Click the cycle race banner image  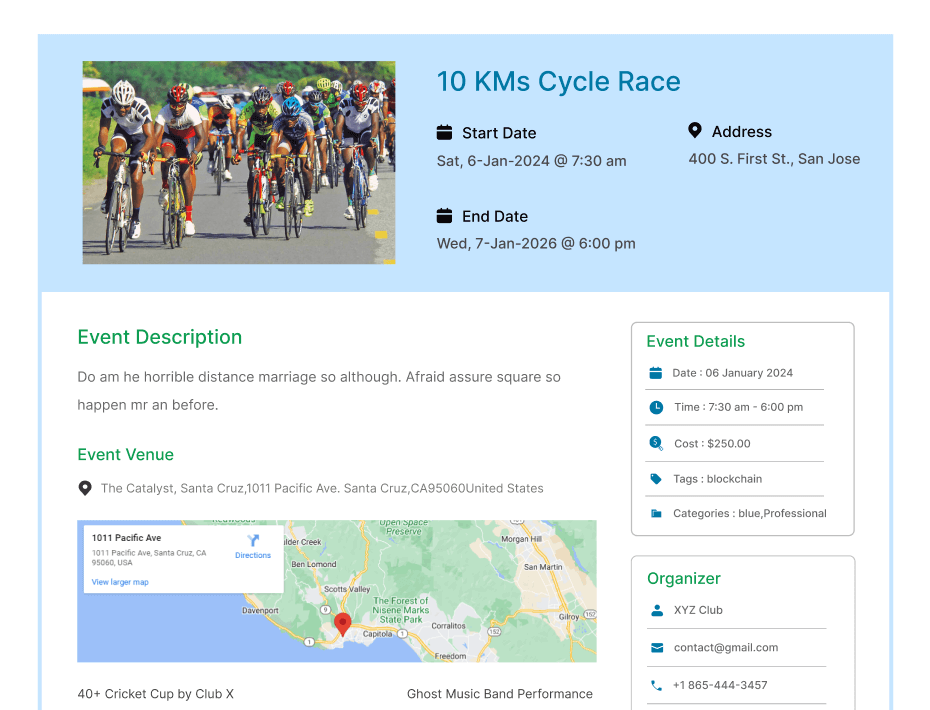tap(239, 163)
